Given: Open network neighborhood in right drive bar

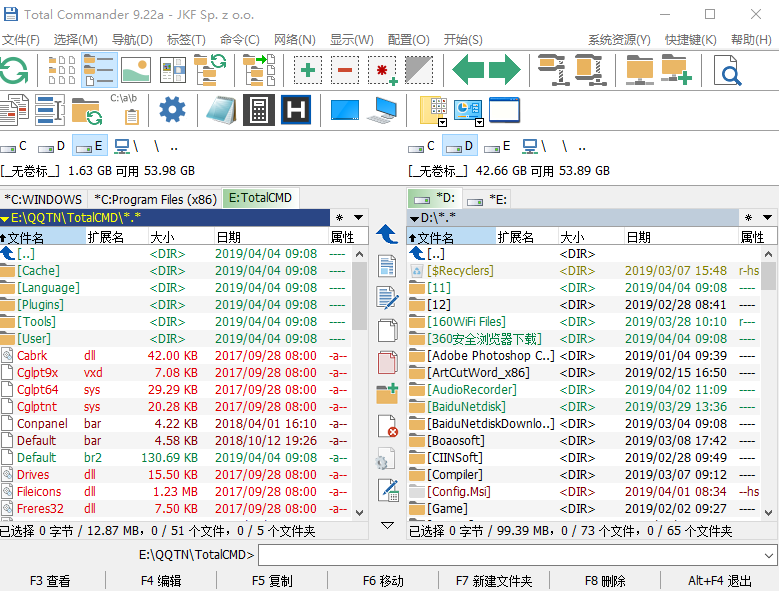Looking at the screenshot, I should pos(534,146).
